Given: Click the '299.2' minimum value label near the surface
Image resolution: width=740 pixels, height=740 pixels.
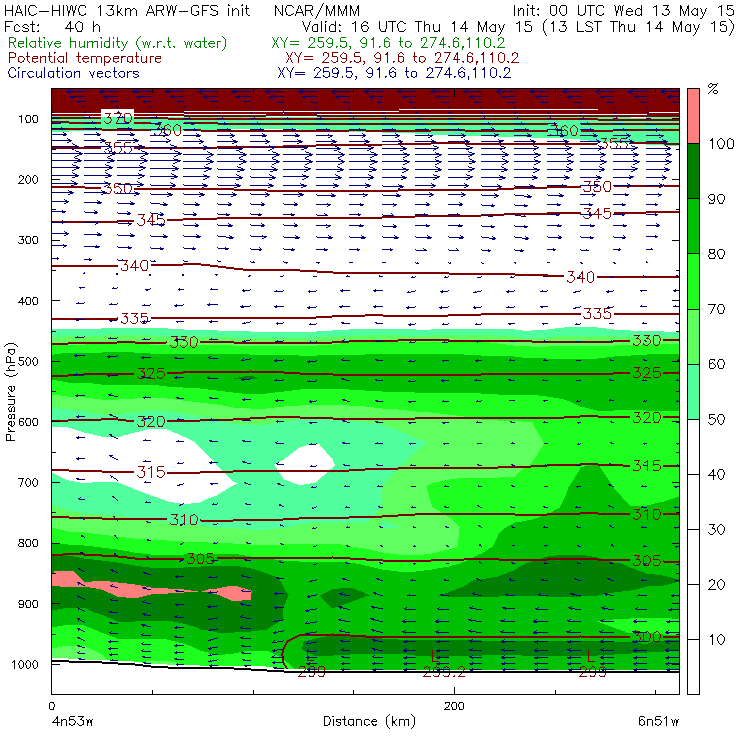Looking at the screenshot, I should (444, 673).
